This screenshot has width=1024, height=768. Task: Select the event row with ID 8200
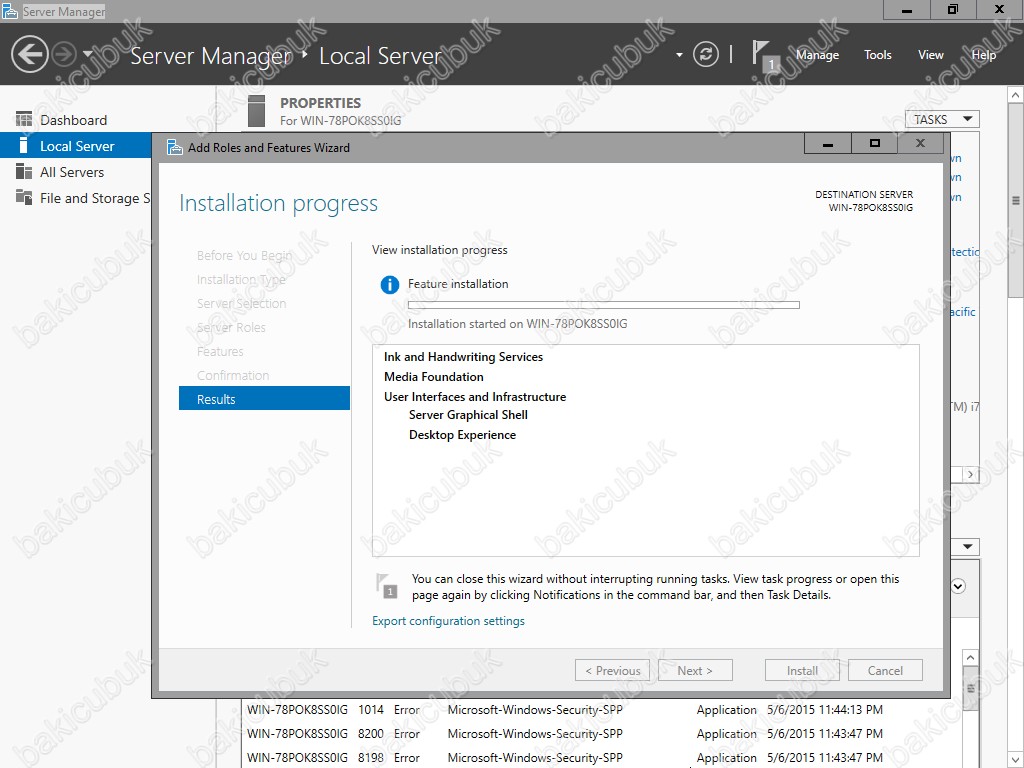coord(601,733)
